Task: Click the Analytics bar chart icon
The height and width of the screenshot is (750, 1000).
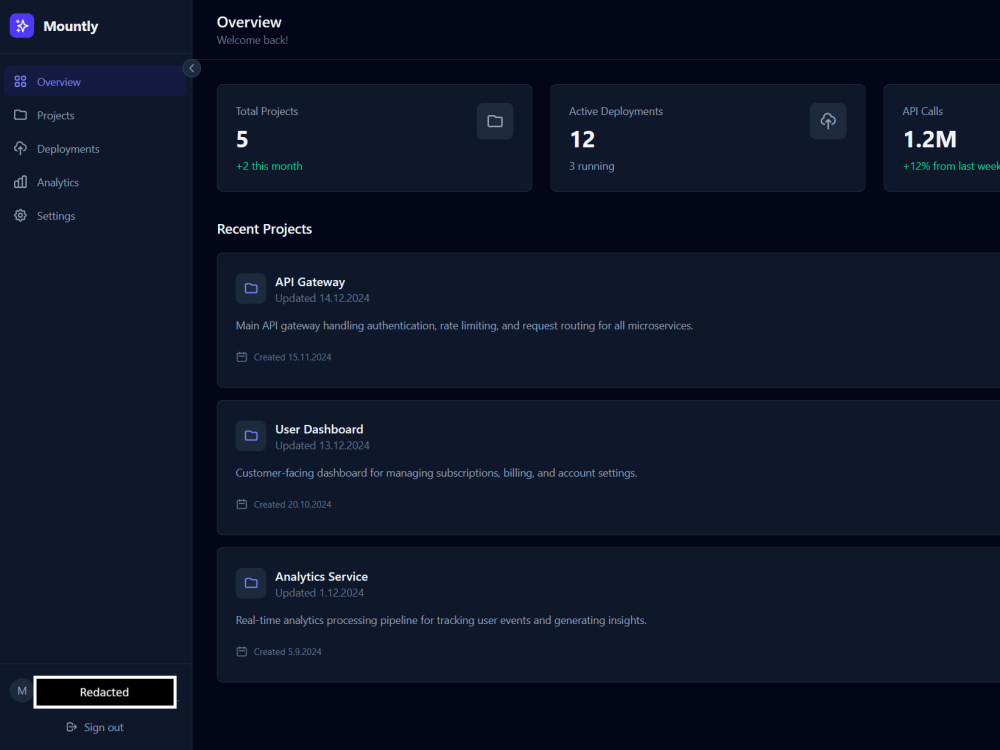Action: click(20, 182)
